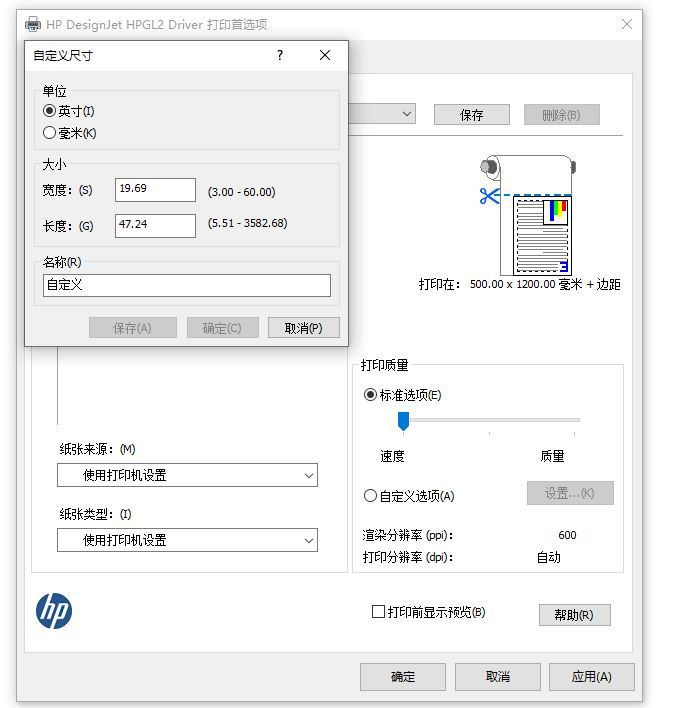Close the HP DesignJet preferences window
The height and width of the screenshot is (708, 676).
click(626, 24)
